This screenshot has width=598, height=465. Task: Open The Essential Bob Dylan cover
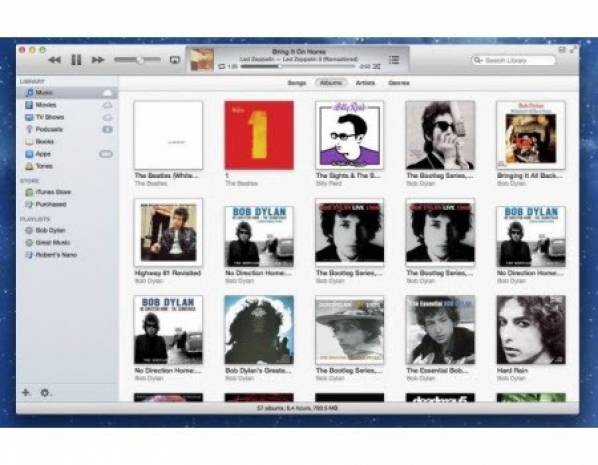click(440, 330)
